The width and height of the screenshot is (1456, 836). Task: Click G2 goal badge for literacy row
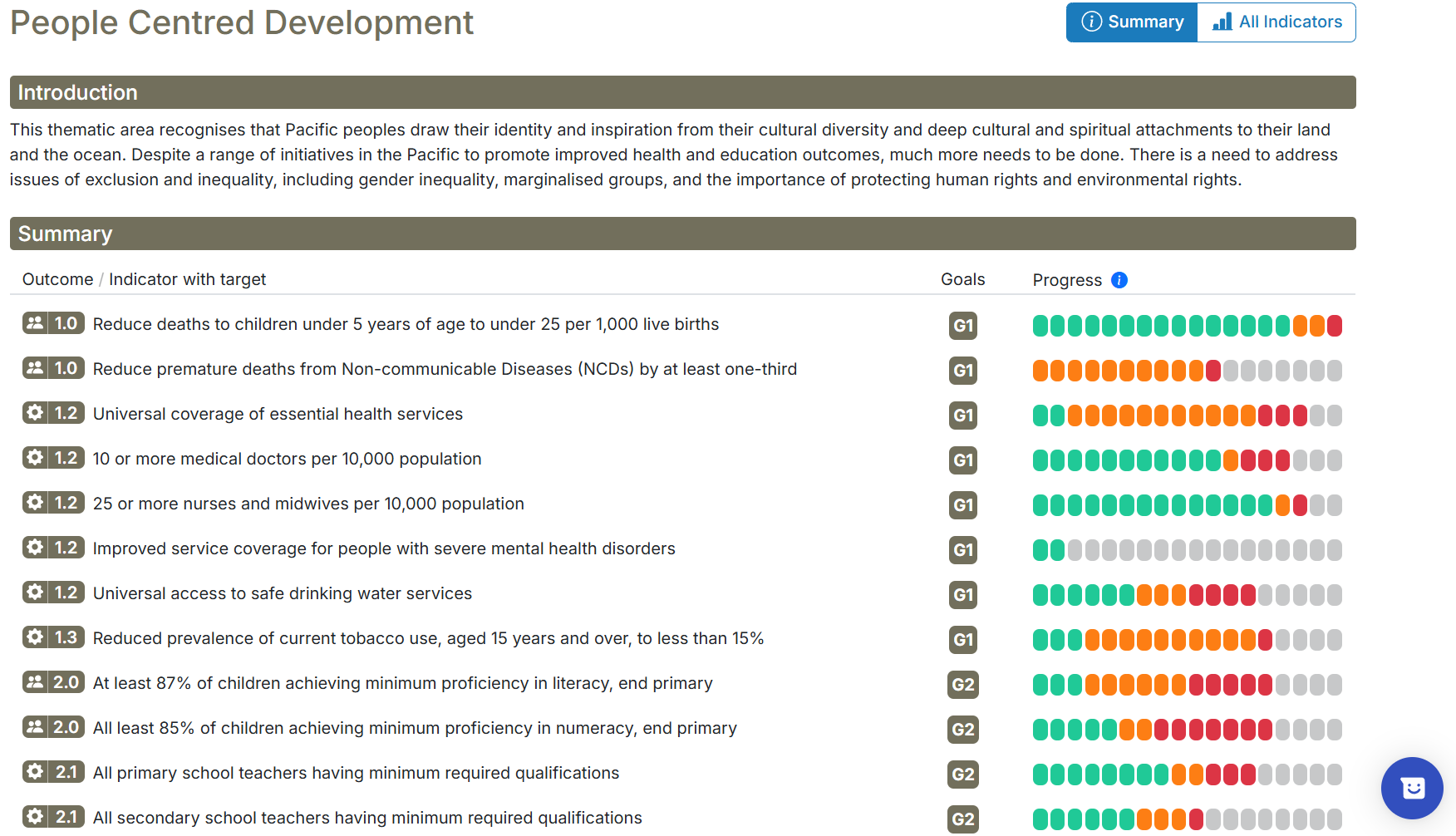click(963, 685)
